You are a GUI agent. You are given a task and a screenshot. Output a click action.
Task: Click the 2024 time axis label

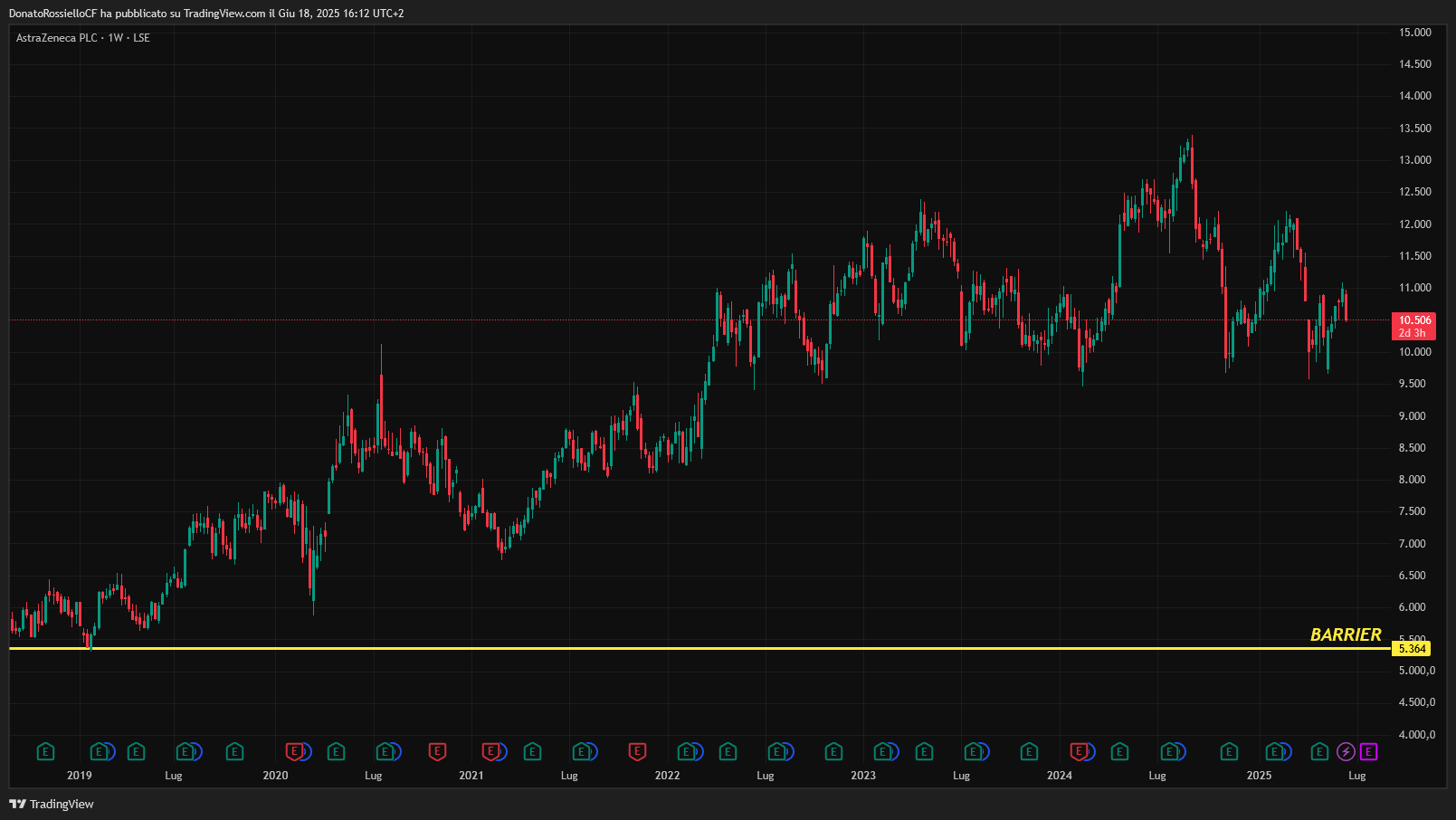[x=1060, y=776]
